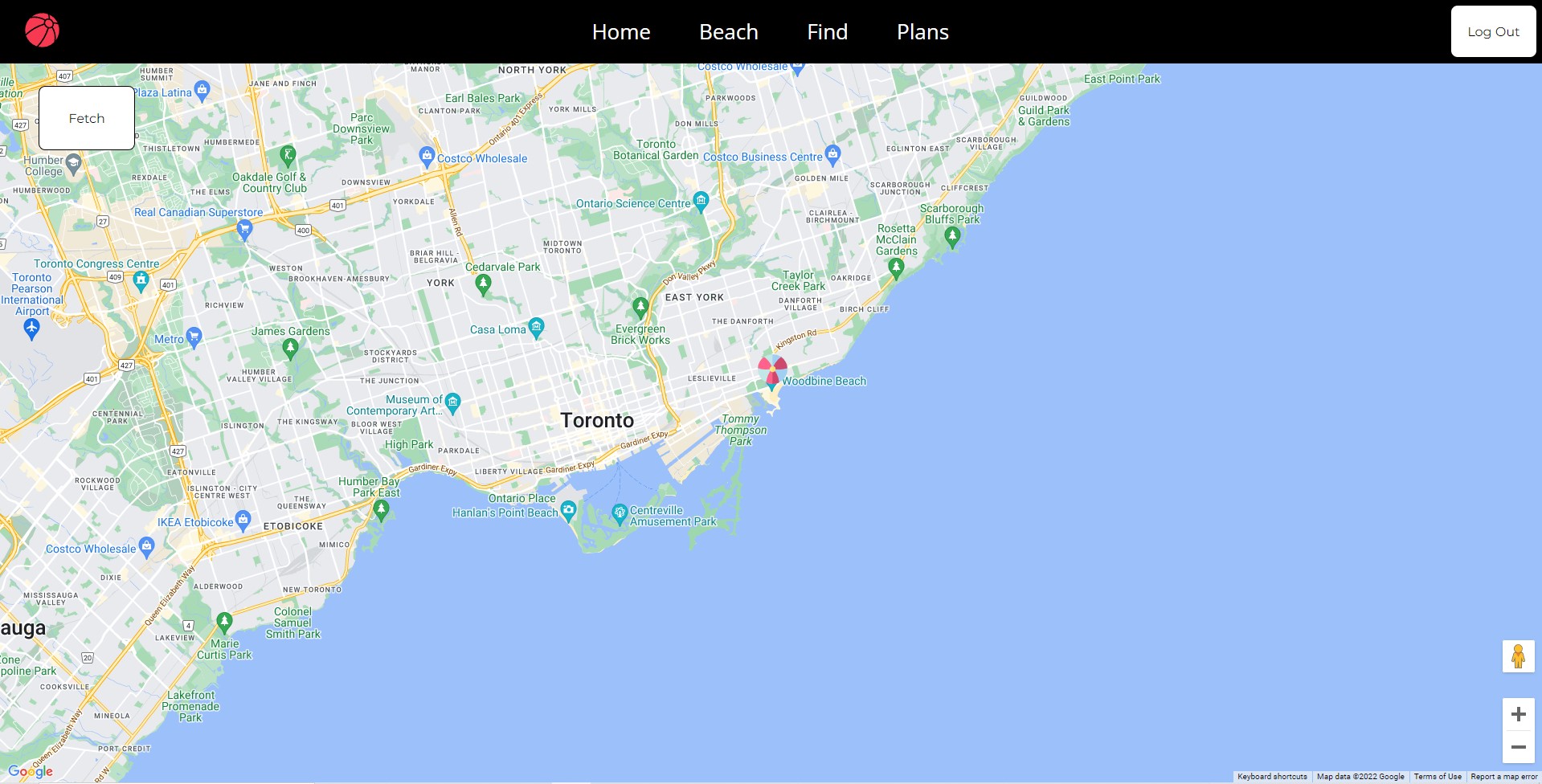Select the Toronto Pearson airport icon

(x=31, y=328)
